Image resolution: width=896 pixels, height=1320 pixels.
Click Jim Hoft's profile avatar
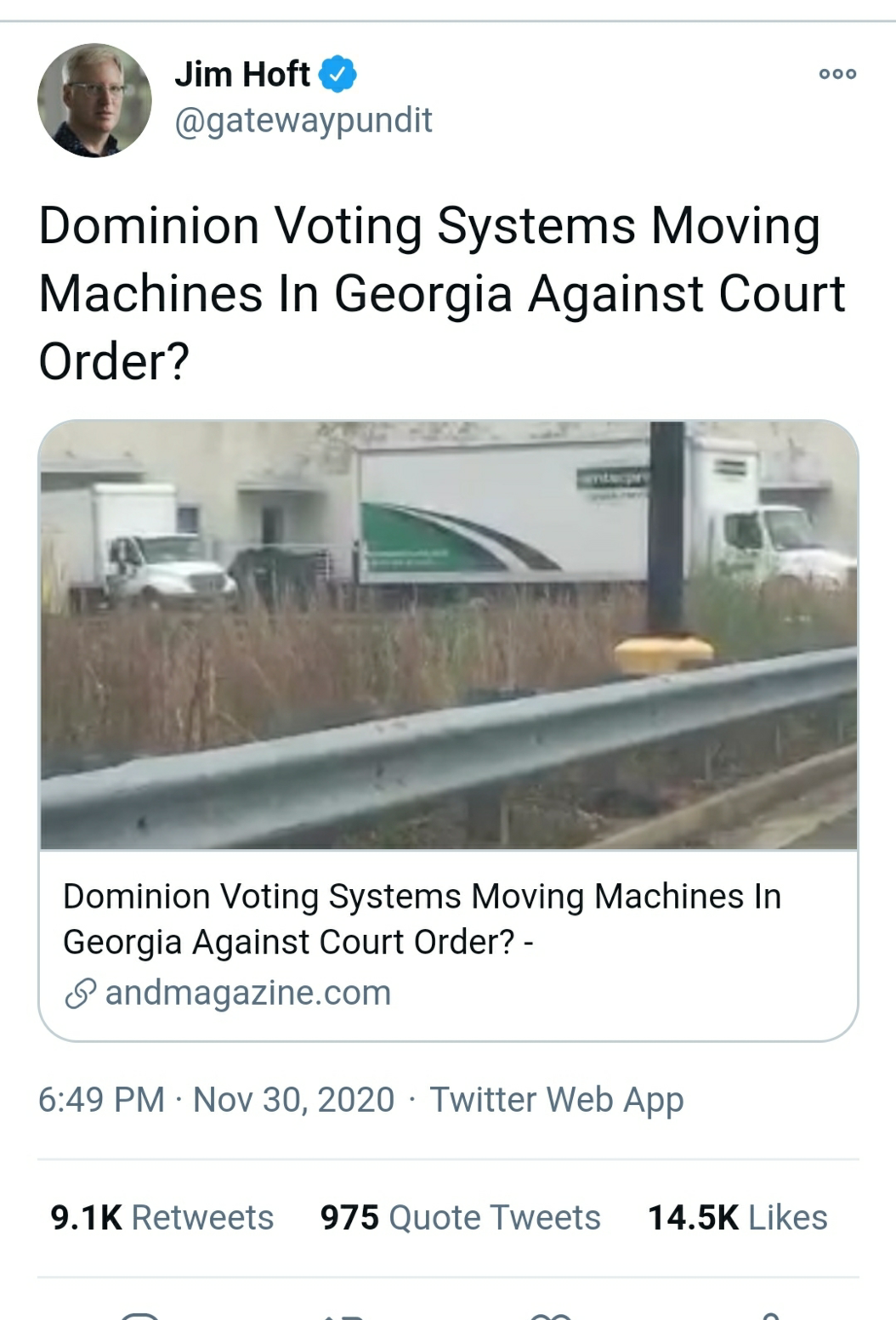pyautogui.click(x=94, y=100)
